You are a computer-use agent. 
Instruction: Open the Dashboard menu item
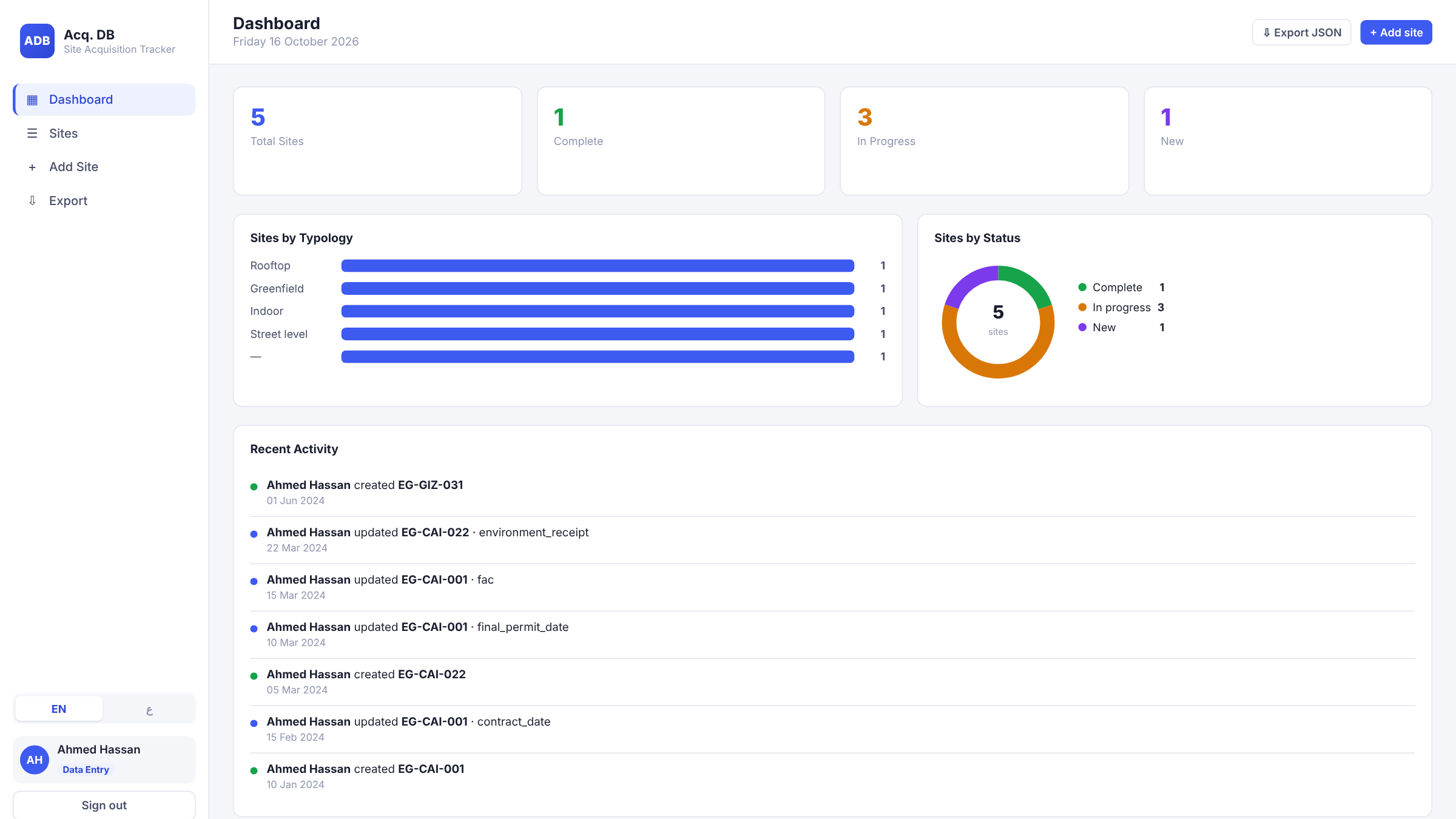pyautogui.click(x=104, y=99)
